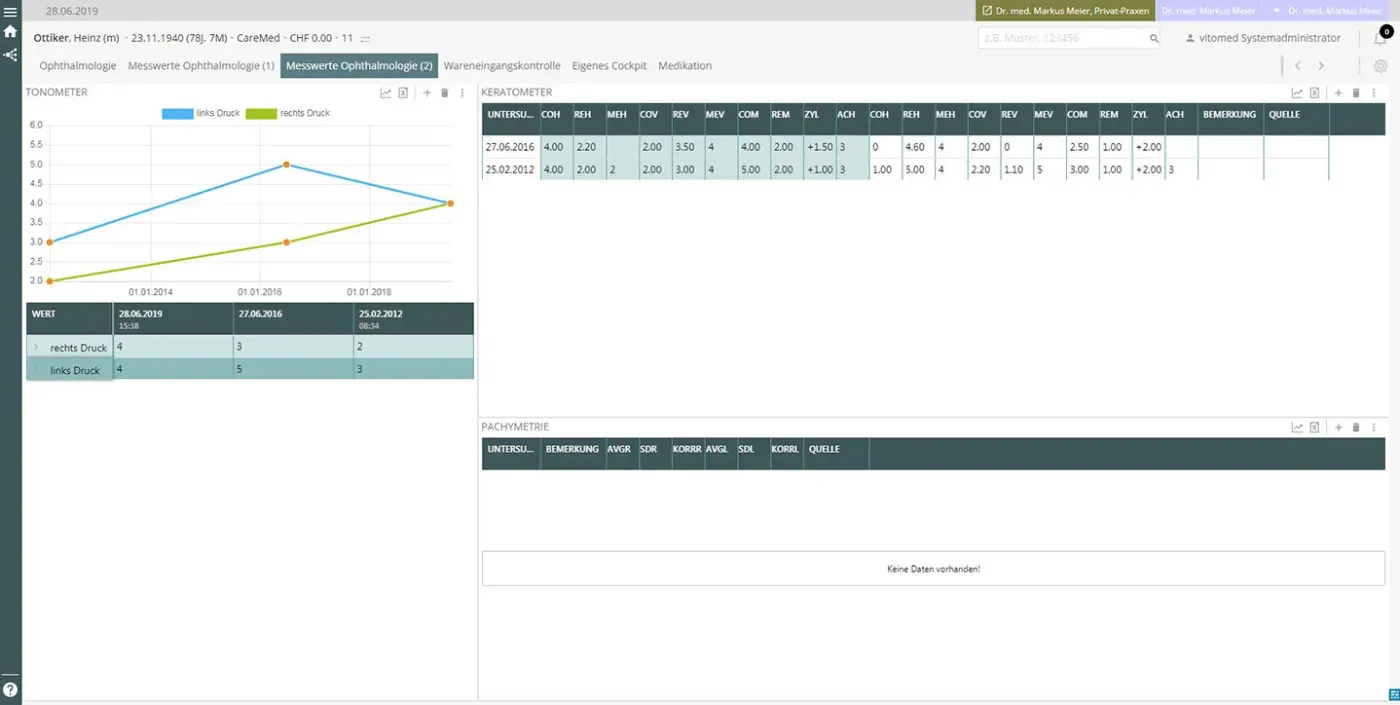Add a new Tonometer entry
Viewport: 1400px width, 705px height.
[427, 92]
